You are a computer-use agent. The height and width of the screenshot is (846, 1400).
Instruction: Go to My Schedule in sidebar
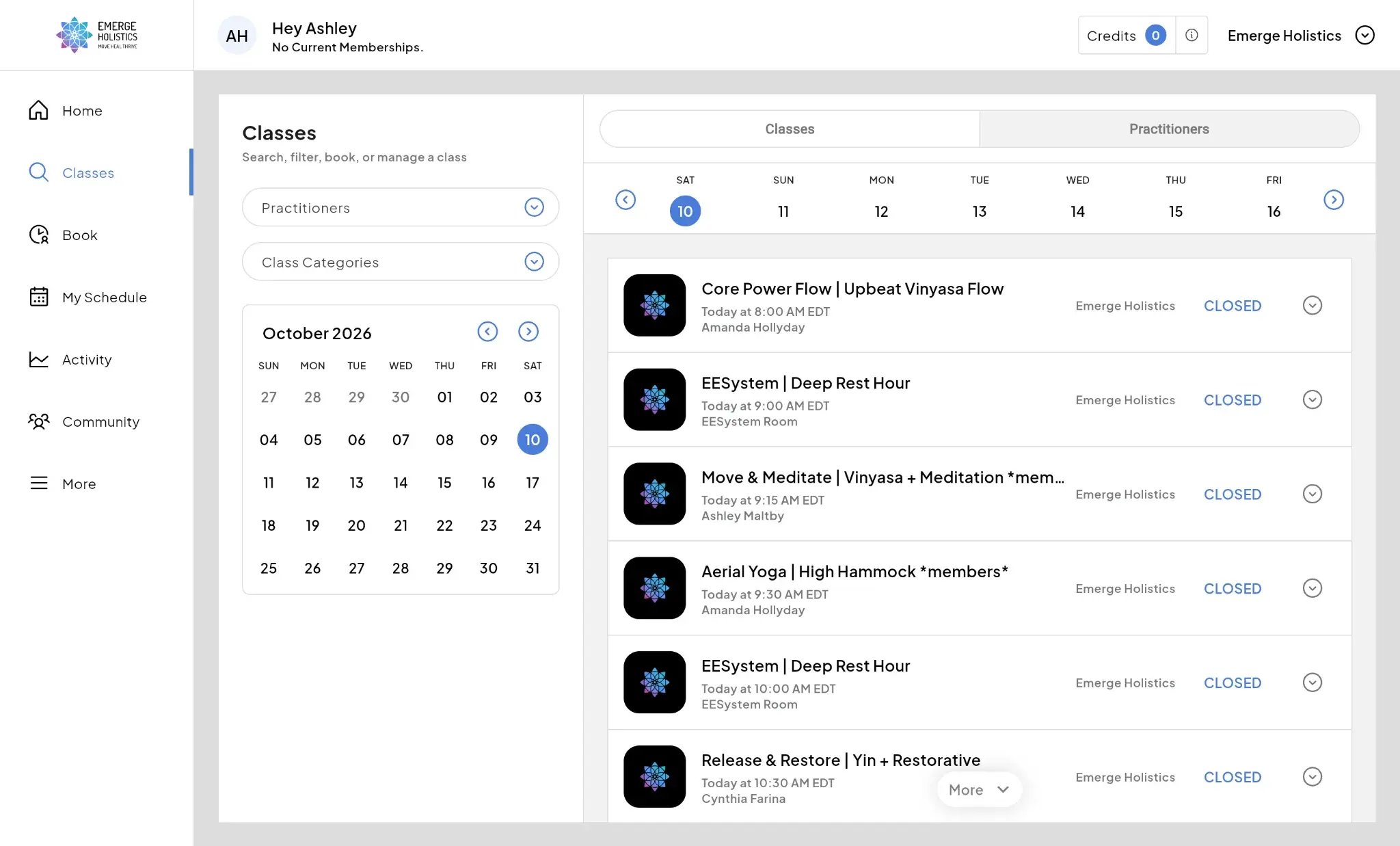[87, 297]
